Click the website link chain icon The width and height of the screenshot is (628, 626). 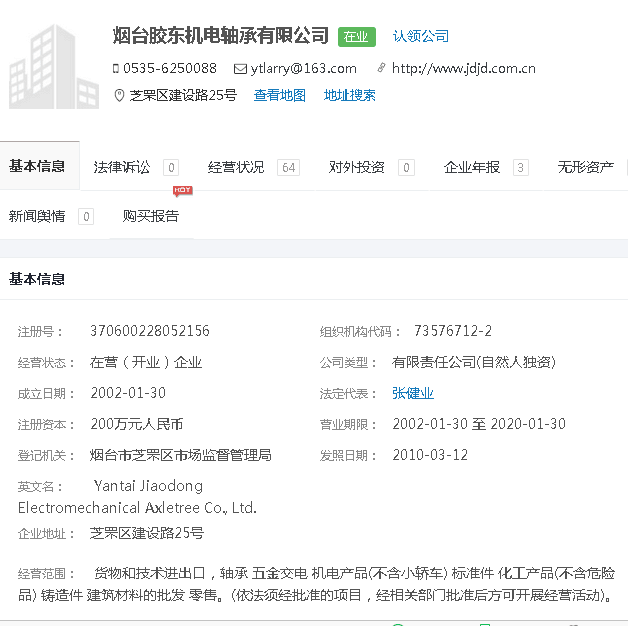[x=381, y=69]
